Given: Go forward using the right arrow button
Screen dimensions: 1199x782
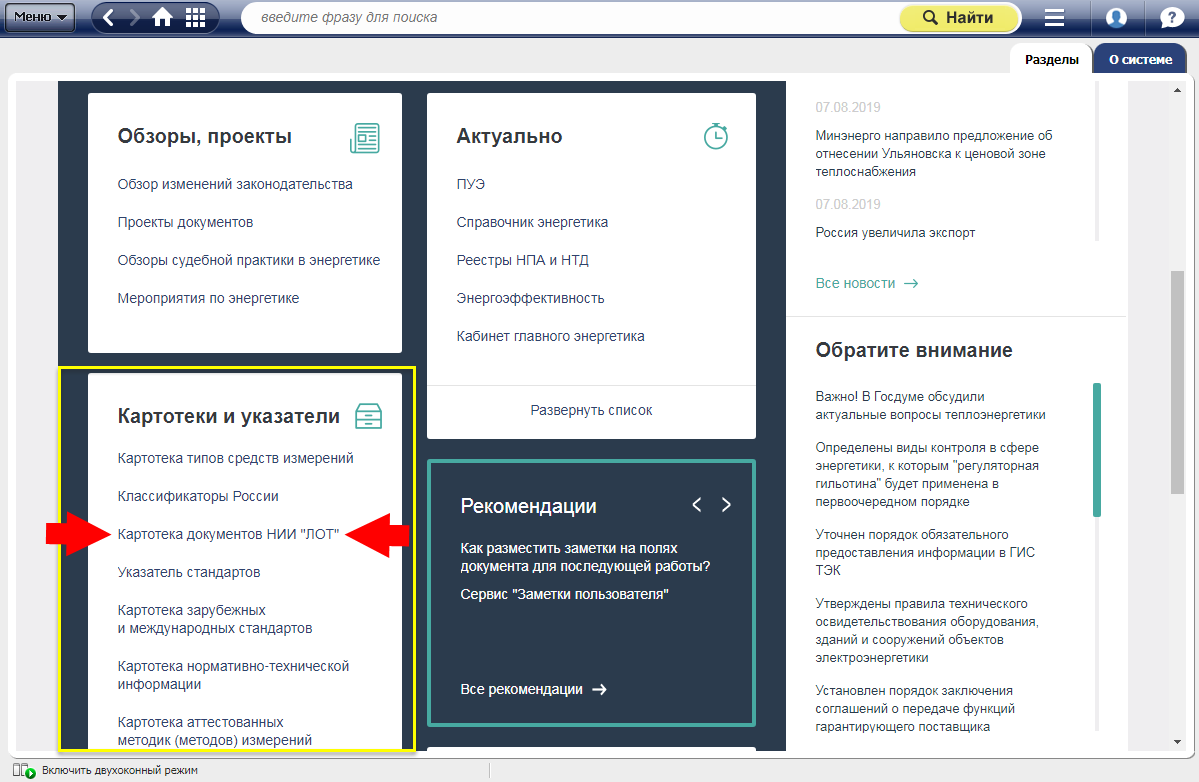Looking at the screenshot, I should pos(134,18).
